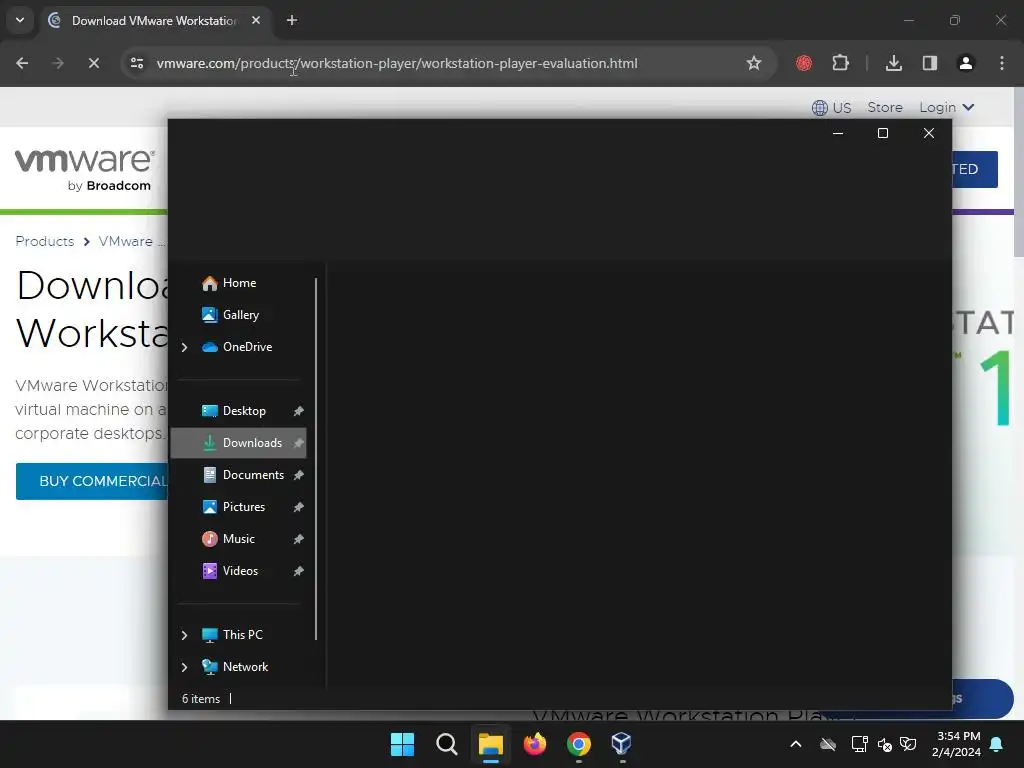This screenshot has height=768, width=1024.
Task: Click the VMware by Broadcom logo
Action: (85, 170)
